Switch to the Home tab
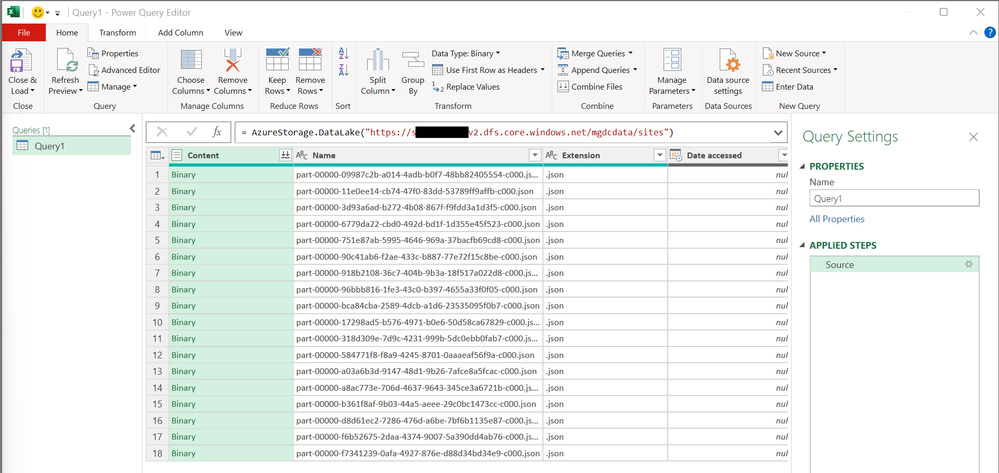The width and height of the screenshot is (999, 473). tap(67, 33)
